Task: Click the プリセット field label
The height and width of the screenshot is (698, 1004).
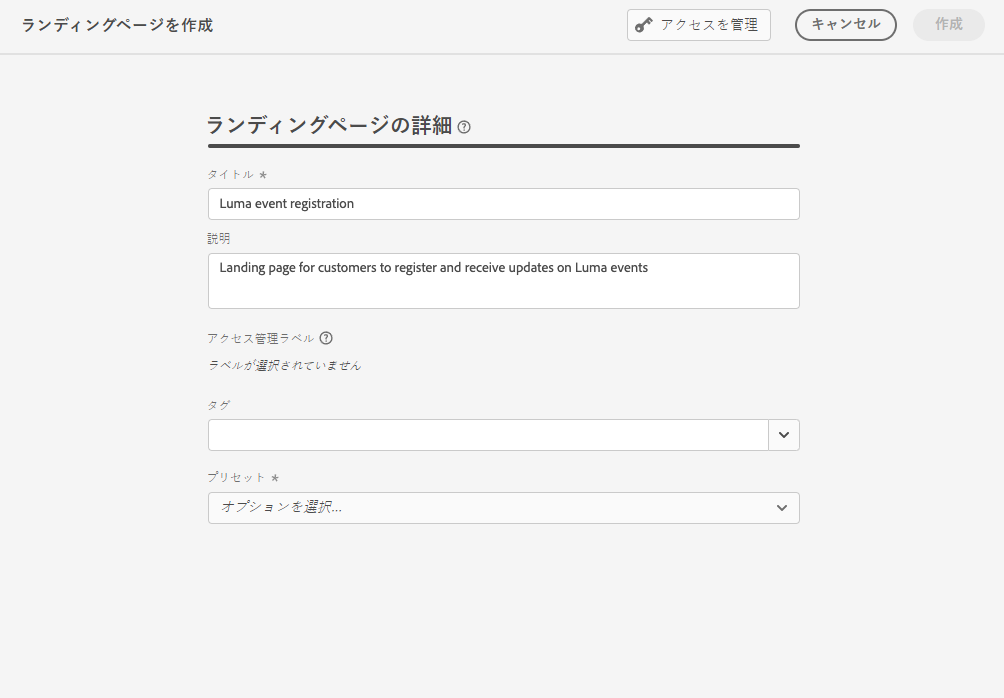Action: coord(237,478)
